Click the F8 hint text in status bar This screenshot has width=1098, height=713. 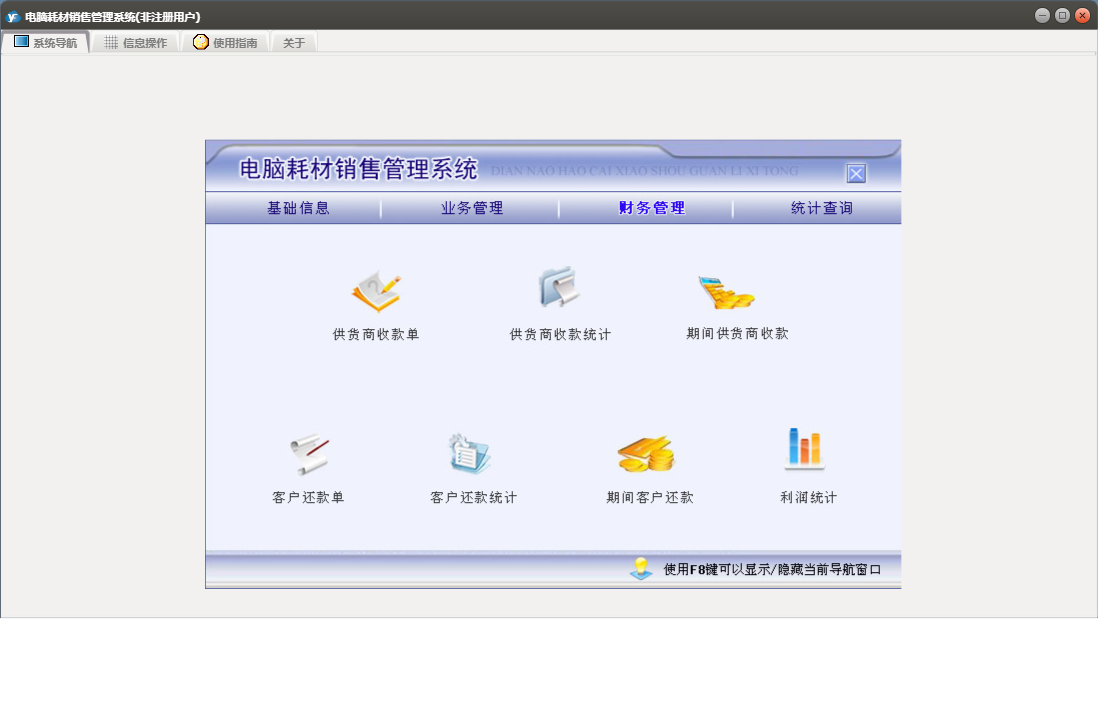pyautogui.click(x=772, y=569)
